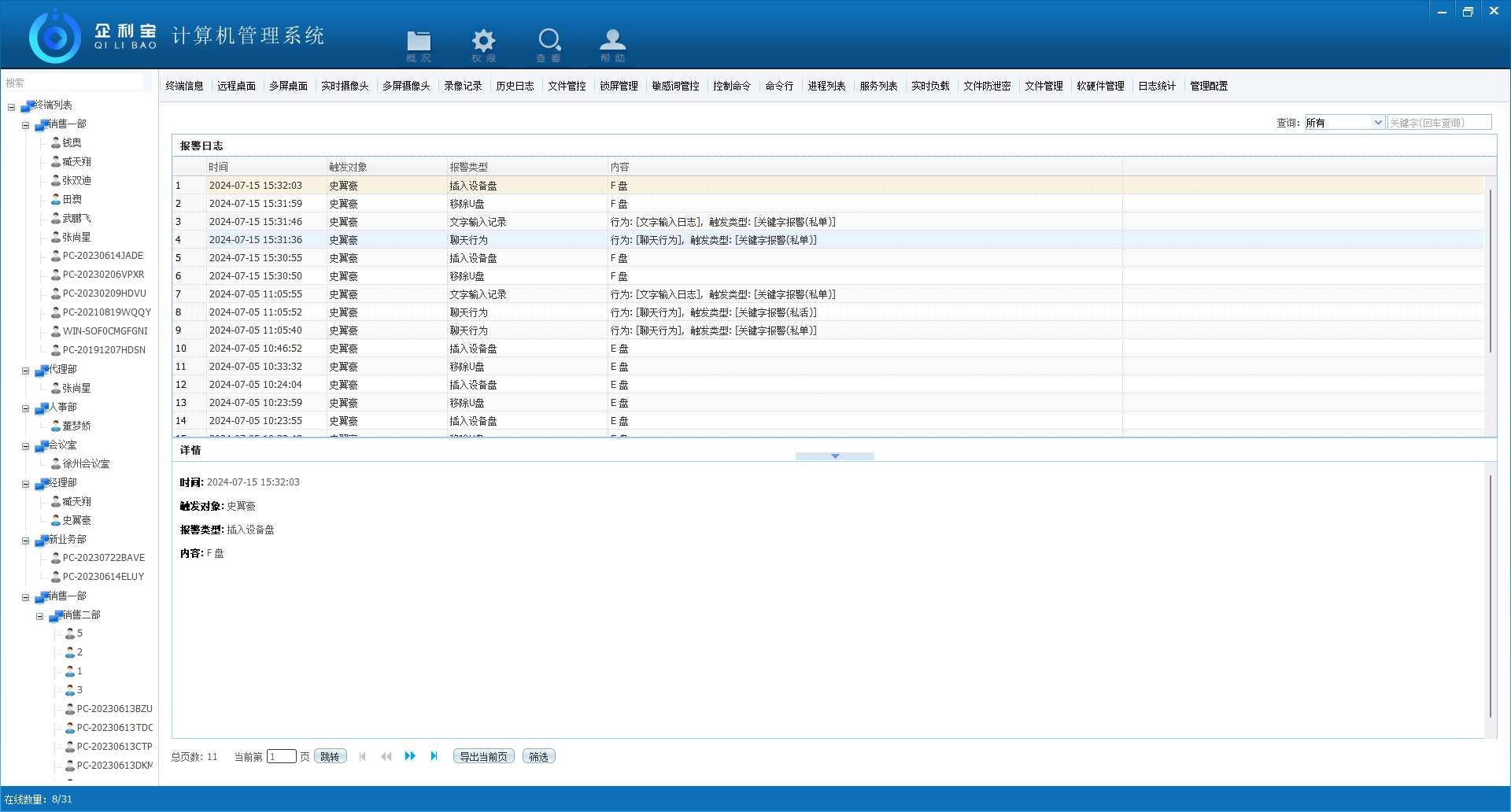Click the first page arrow icon

coord(363,756)
